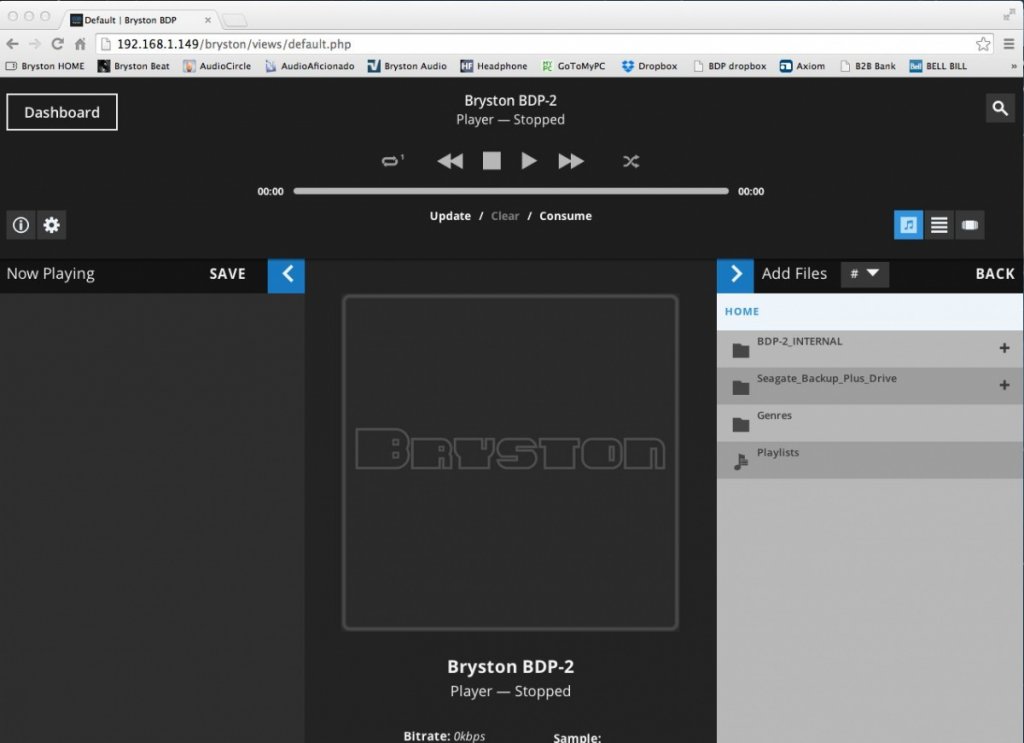This screenshot has width=1024, height=743.
Task: Open the AudioCircle bookmark
Action: click(x=217, y=66)
